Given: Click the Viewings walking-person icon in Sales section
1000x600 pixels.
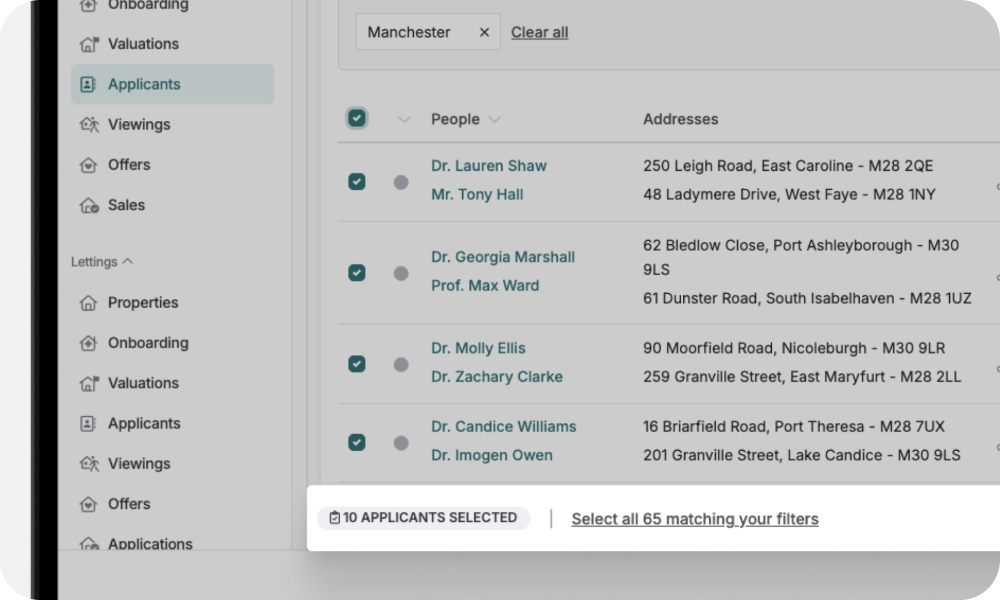Looking at the screenshot, I should [x=89, y=124].
